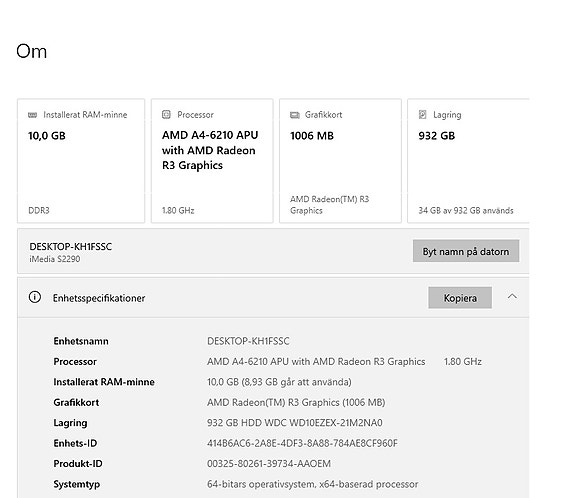Select the DESKTOP-KH1FSSC device name heading
The width and height of the screenshot is (575, 498).
71,246
